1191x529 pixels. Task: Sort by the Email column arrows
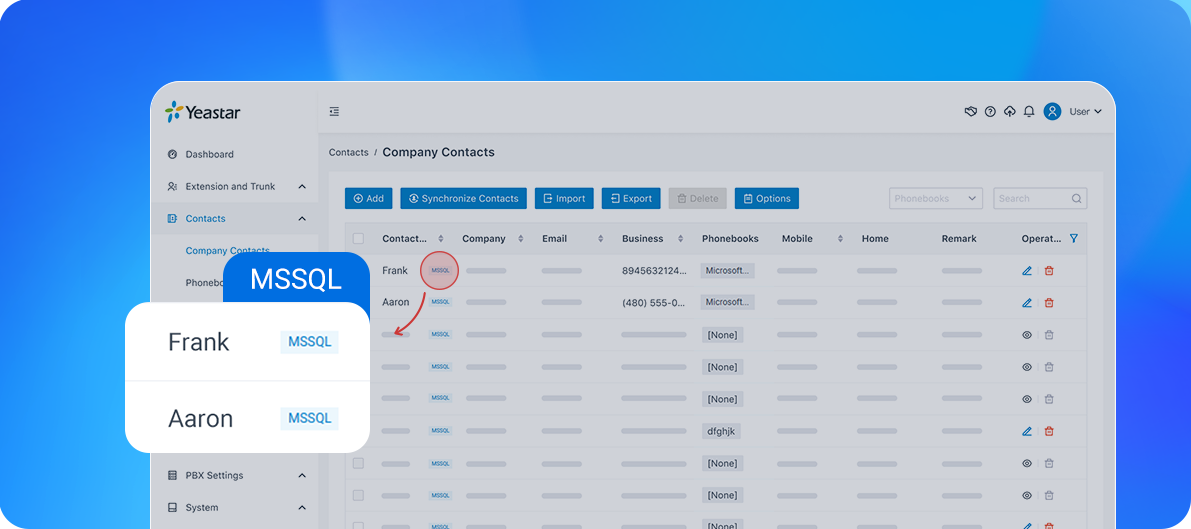pos(600,239)
